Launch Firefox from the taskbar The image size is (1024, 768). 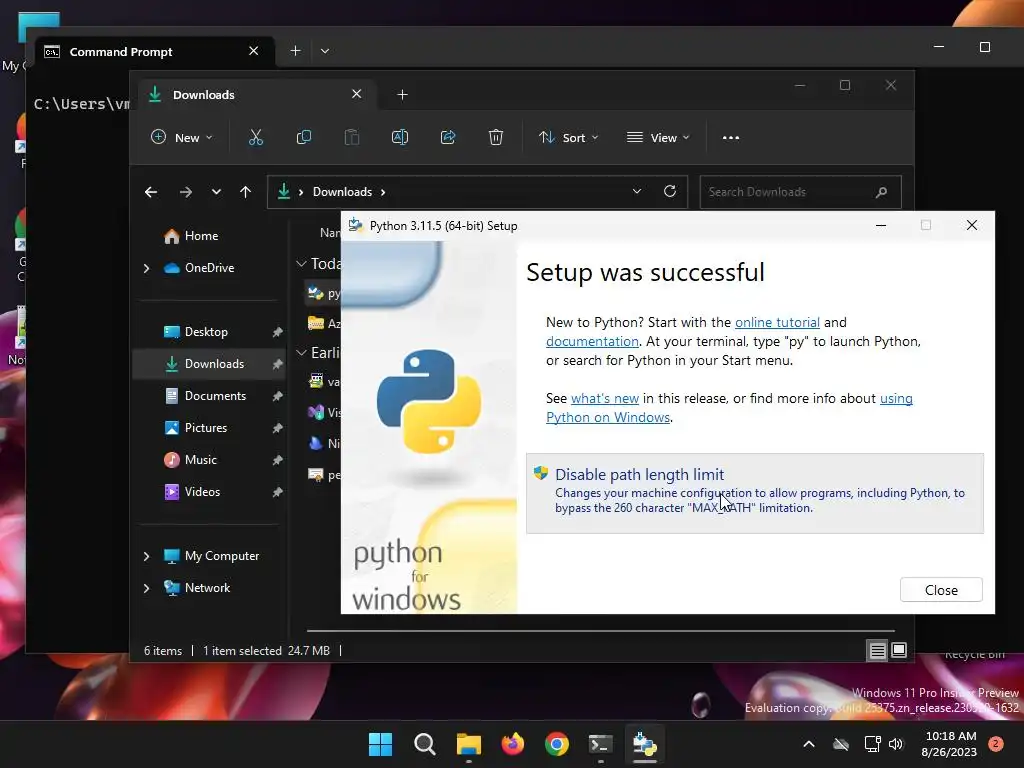513,744
